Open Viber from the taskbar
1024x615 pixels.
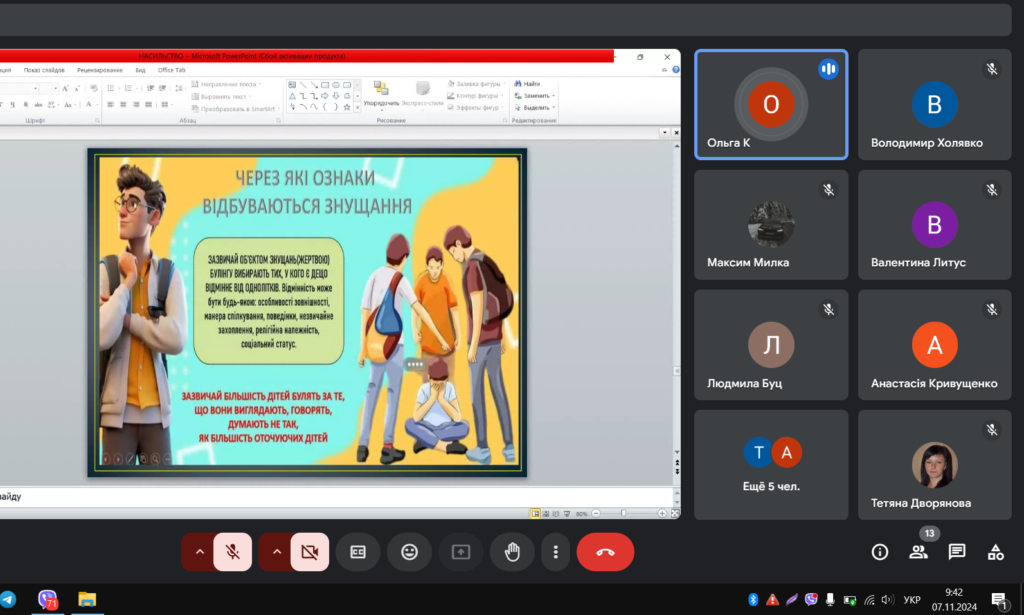tap(48, 600)
